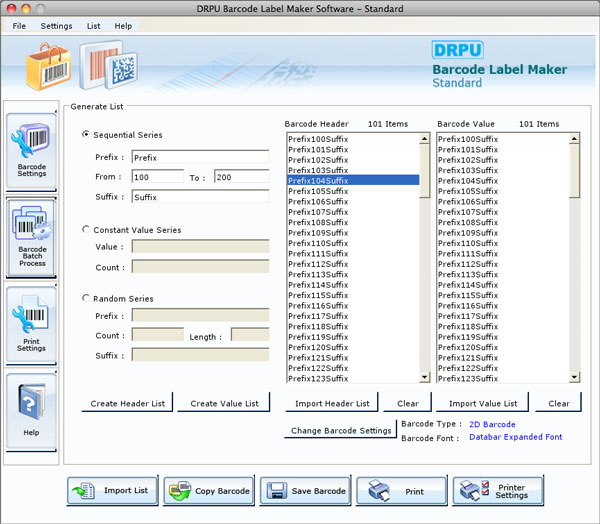
Task: Click Barcode Value scrollbar down arrow
Action: [574, 377]
